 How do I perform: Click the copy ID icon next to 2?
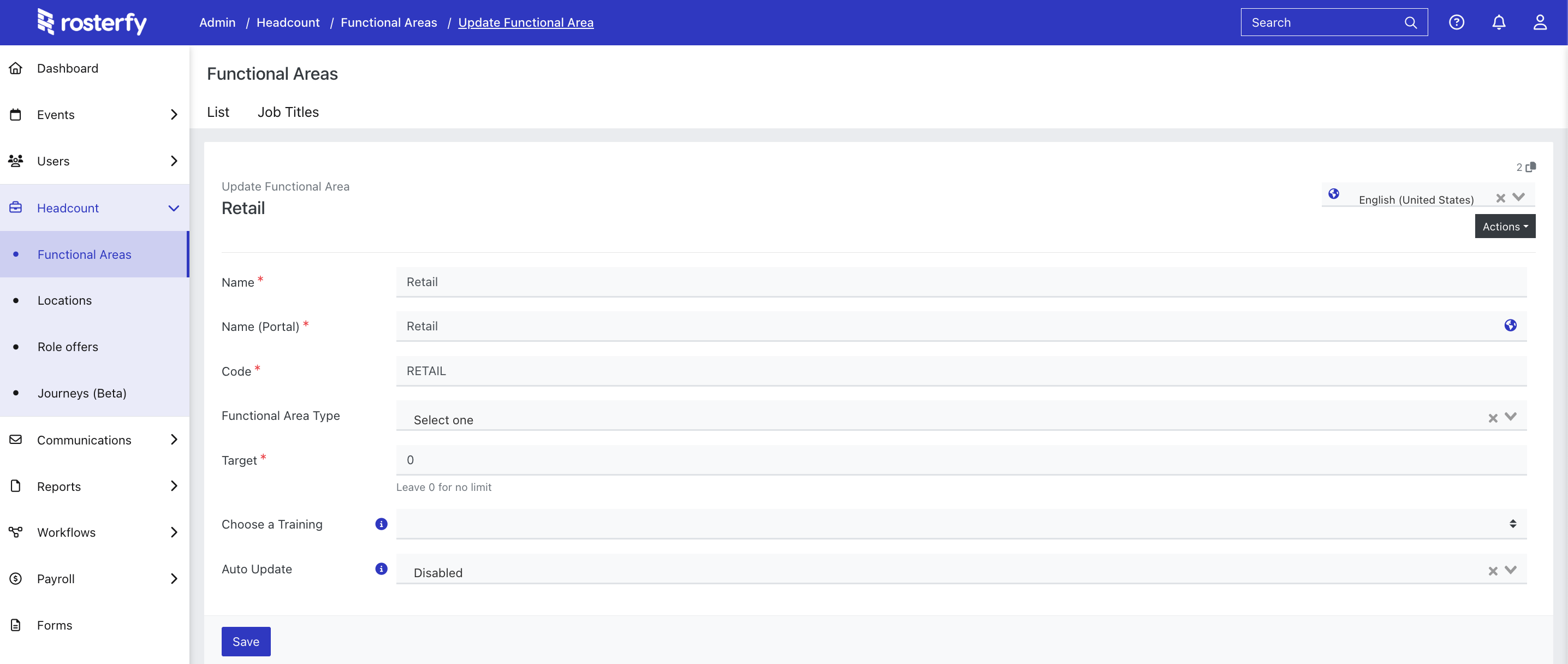[1531, 167]
